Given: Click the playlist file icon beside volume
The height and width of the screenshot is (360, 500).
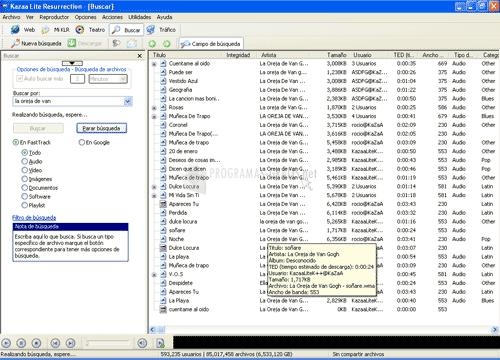Looking at the screenshot, I should pyautogui.click(x=160, y=343).
